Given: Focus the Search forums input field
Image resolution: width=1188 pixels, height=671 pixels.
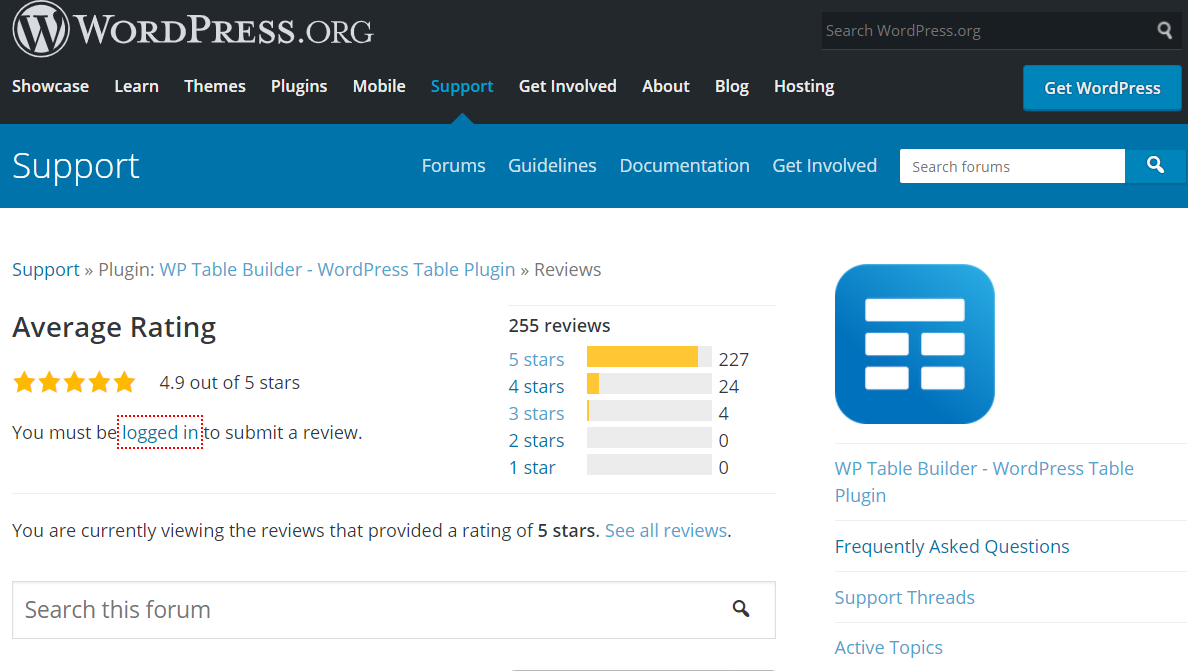Looking at the screenshot, I should 1012,166.
